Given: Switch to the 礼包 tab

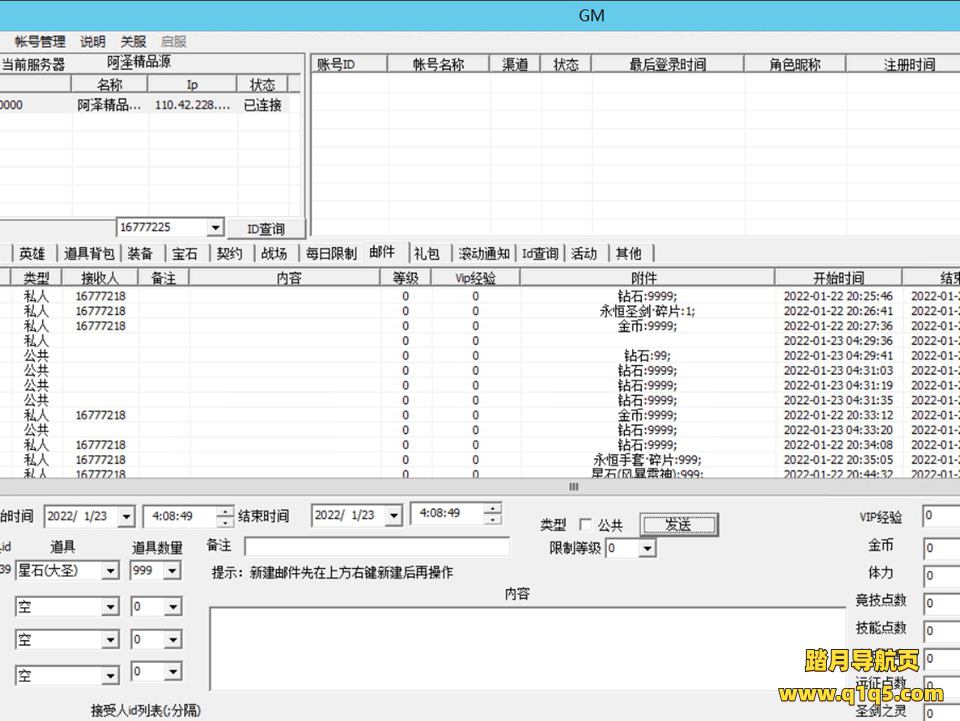Looking at the screenshot, I should click(x=428, y=253).
